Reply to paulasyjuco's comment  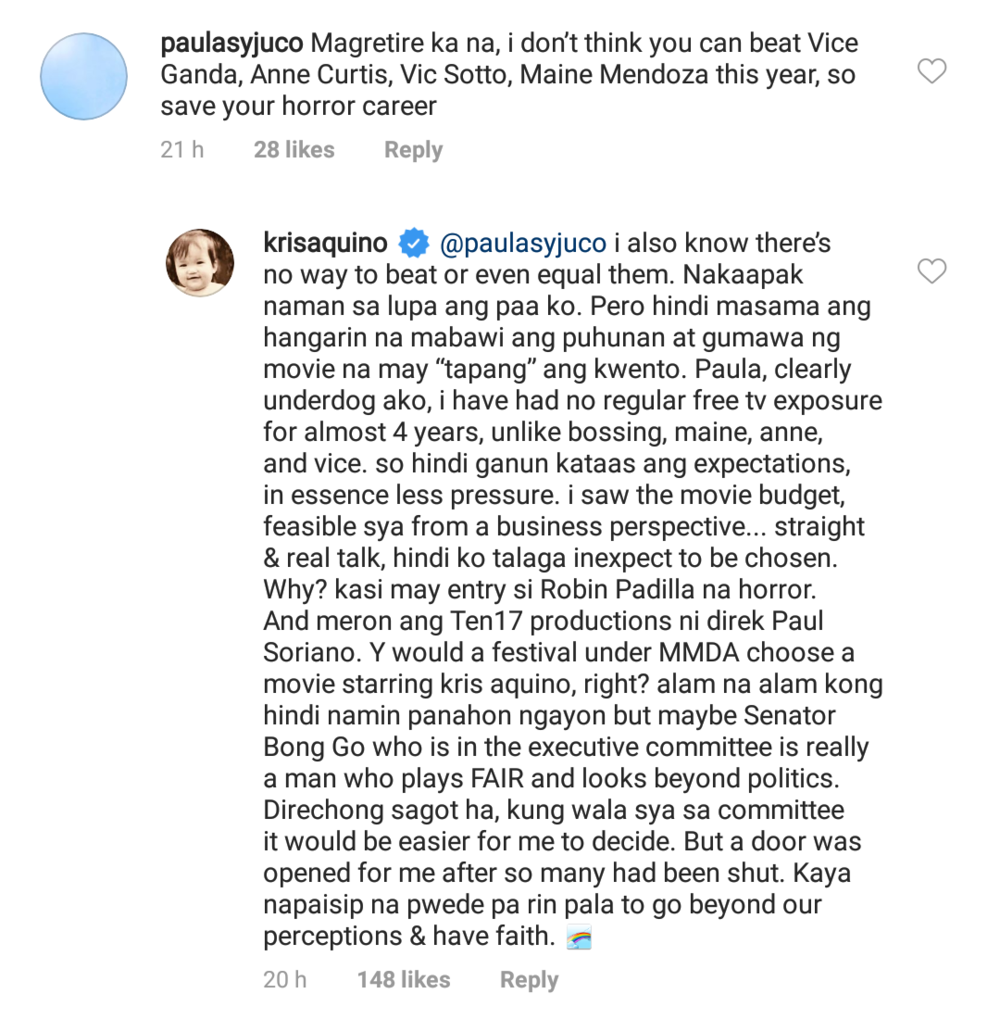413,150
